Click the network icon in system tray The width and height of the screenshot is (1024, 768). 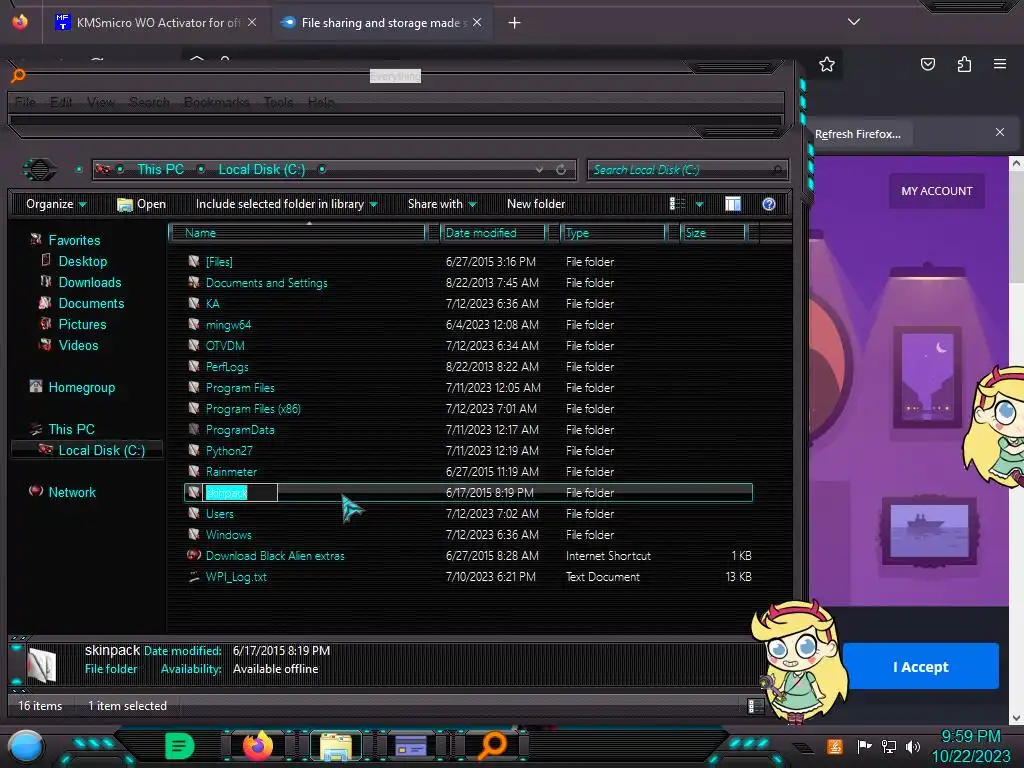pos(888,746)
